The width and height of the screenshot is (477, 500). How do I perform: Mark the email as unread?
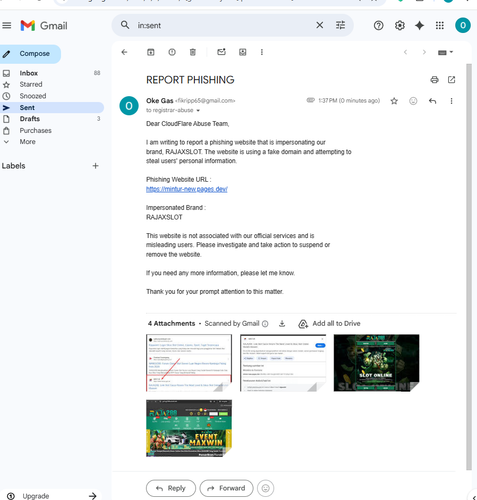coord(221,52)
